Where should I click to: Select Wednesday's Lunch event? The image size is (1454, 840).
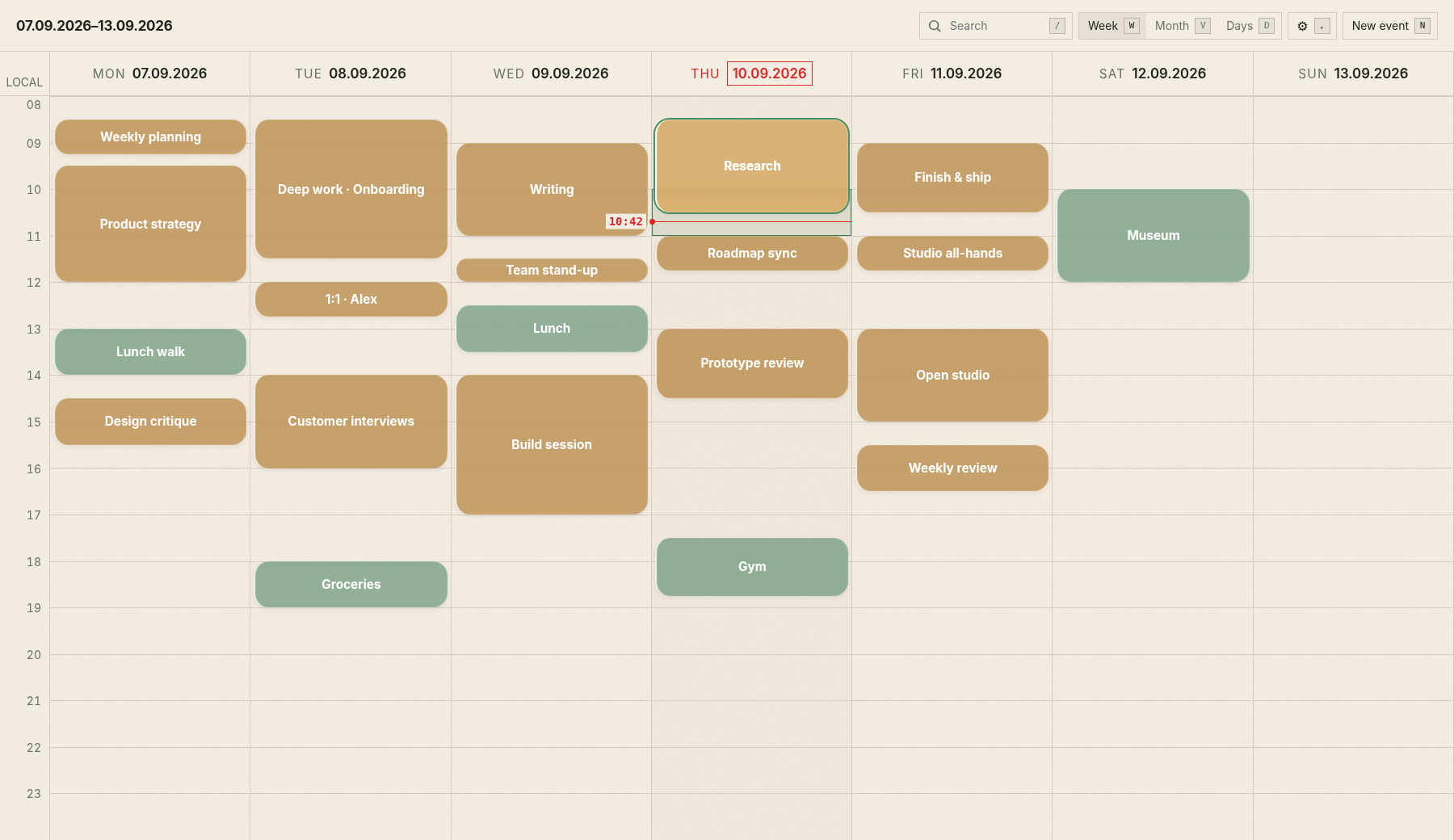pos(552,328)
